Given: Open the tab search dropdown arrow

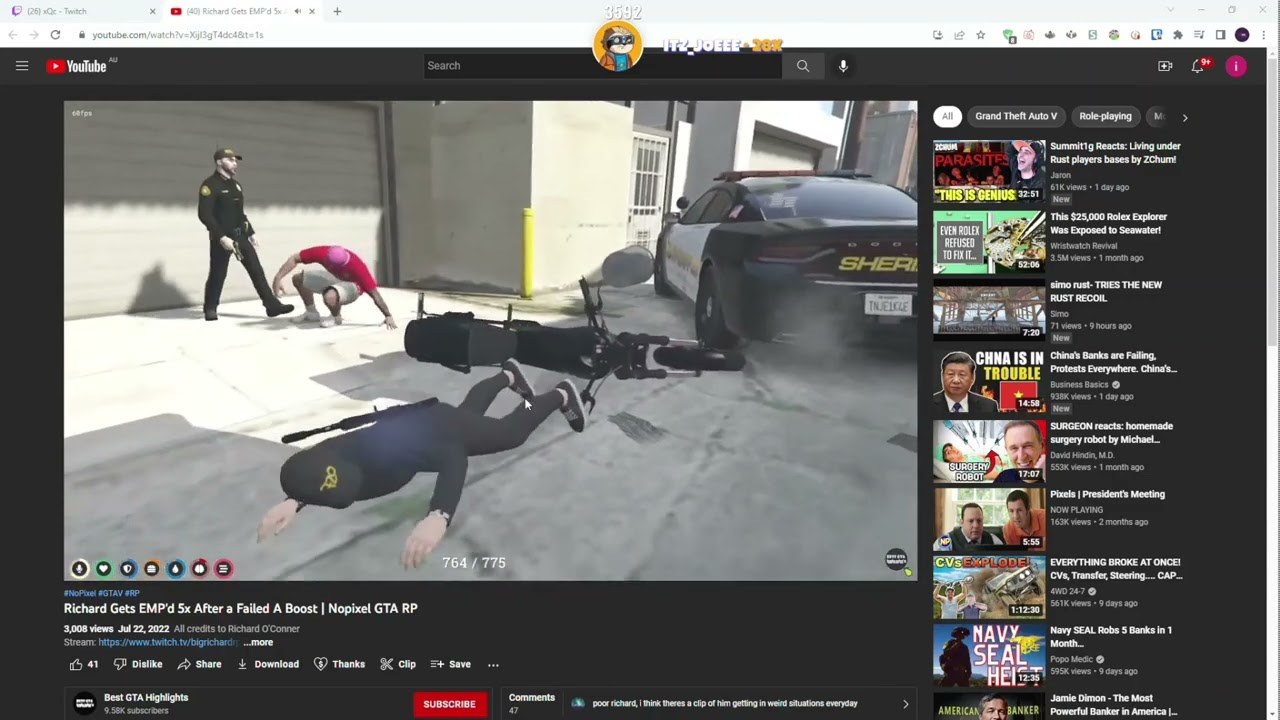Looking at the screenshot, I should [x=1171, y=10].
